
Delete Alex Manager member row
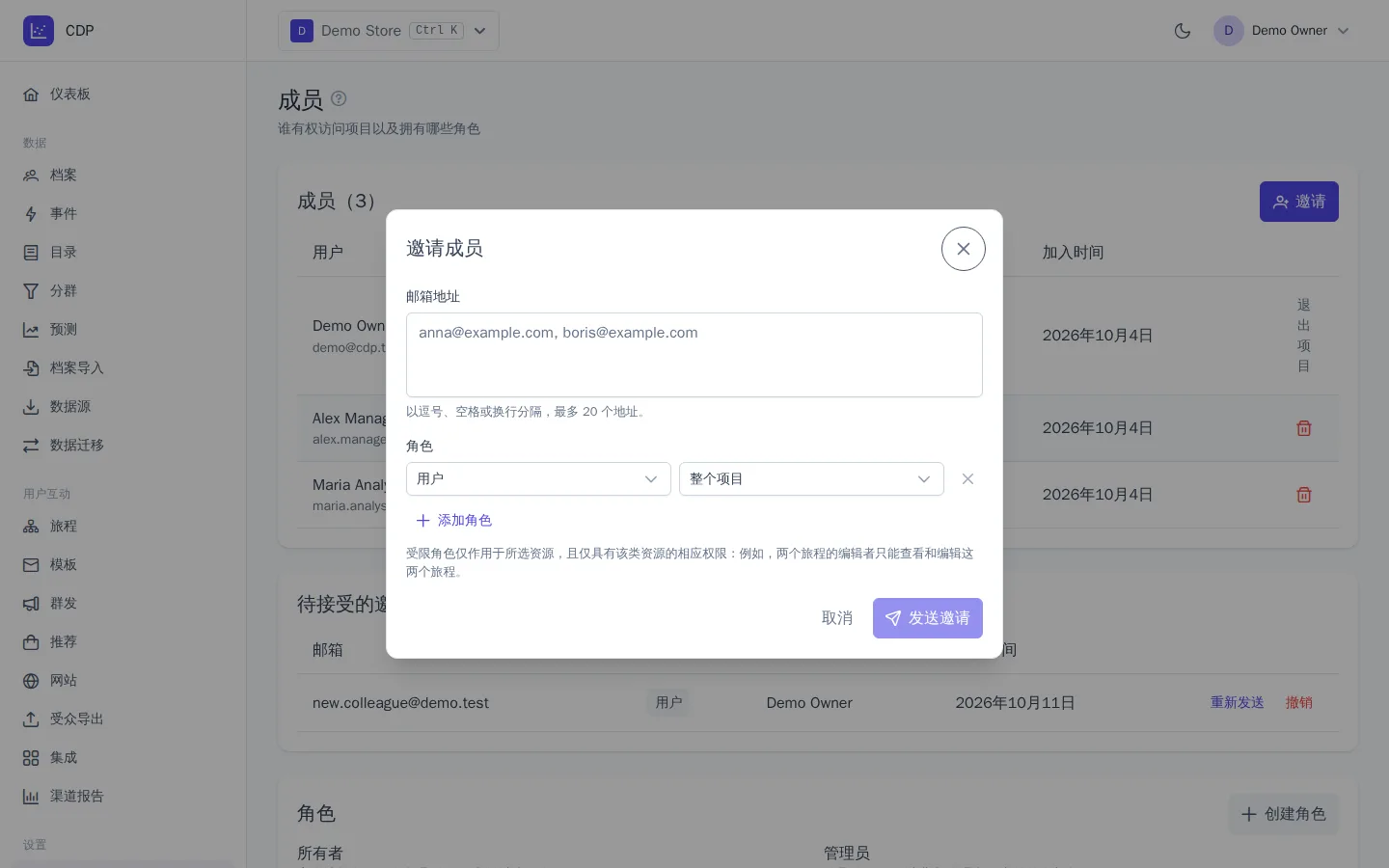tap(1304, 428)
